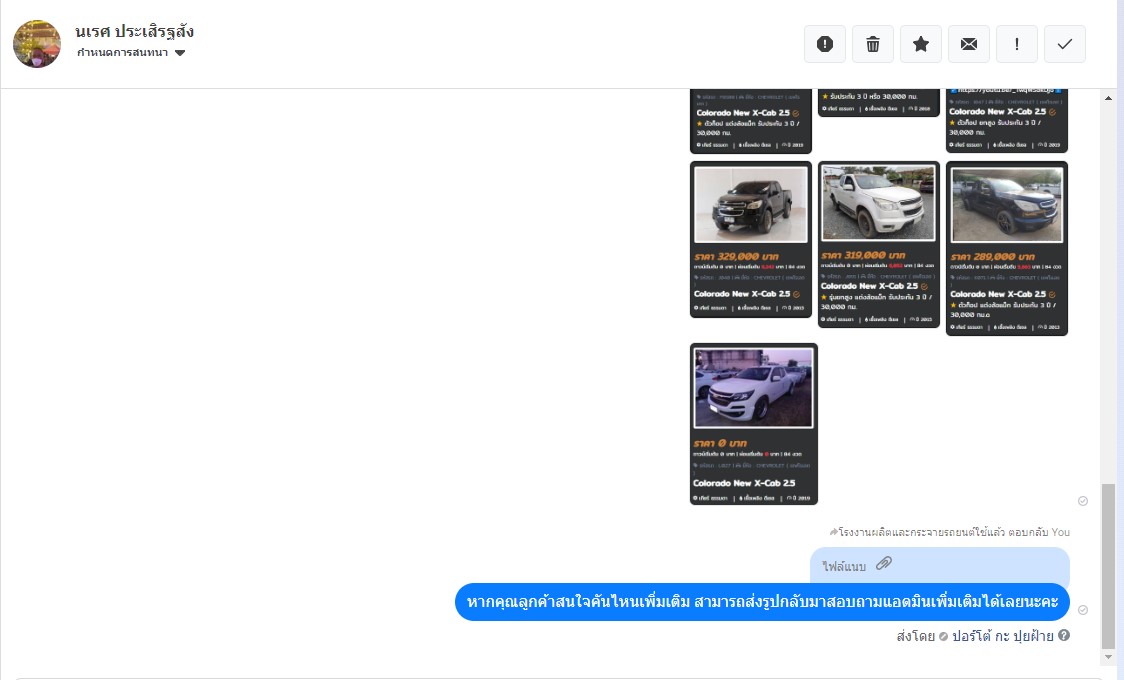Image resolution: width=1124 pixels, height=680 pixels.
Task: Click the spam report exclamation circle icon
Action: (x=824, y=44)
